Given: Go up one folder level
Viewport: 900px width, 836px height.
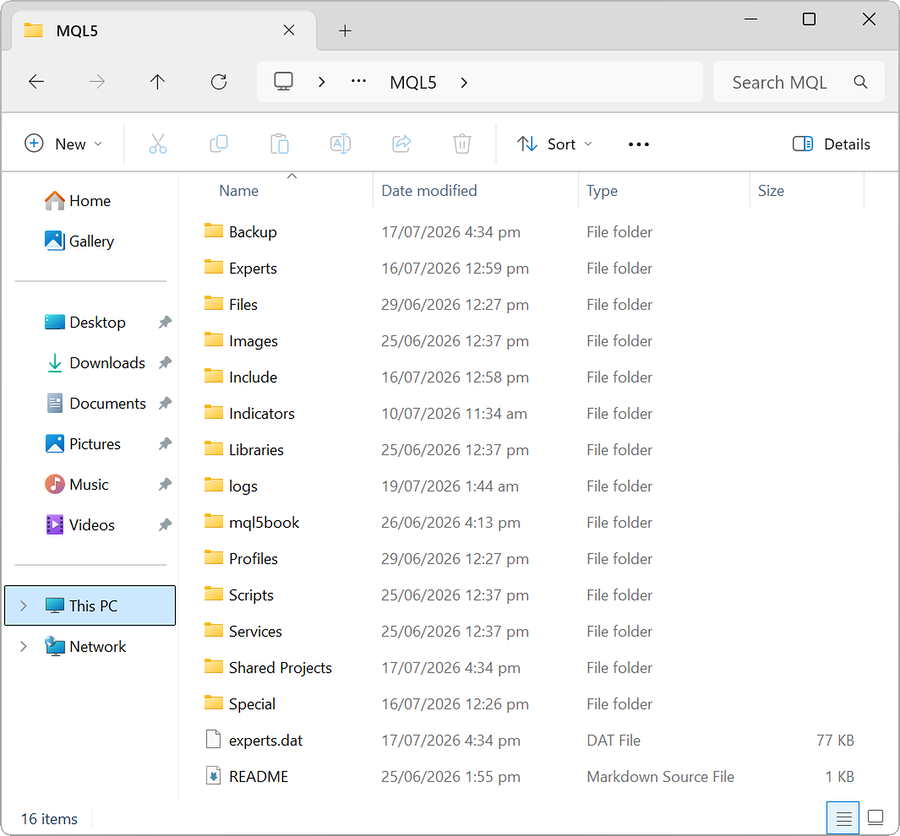Looking at the screenshot, I should 157,82.
